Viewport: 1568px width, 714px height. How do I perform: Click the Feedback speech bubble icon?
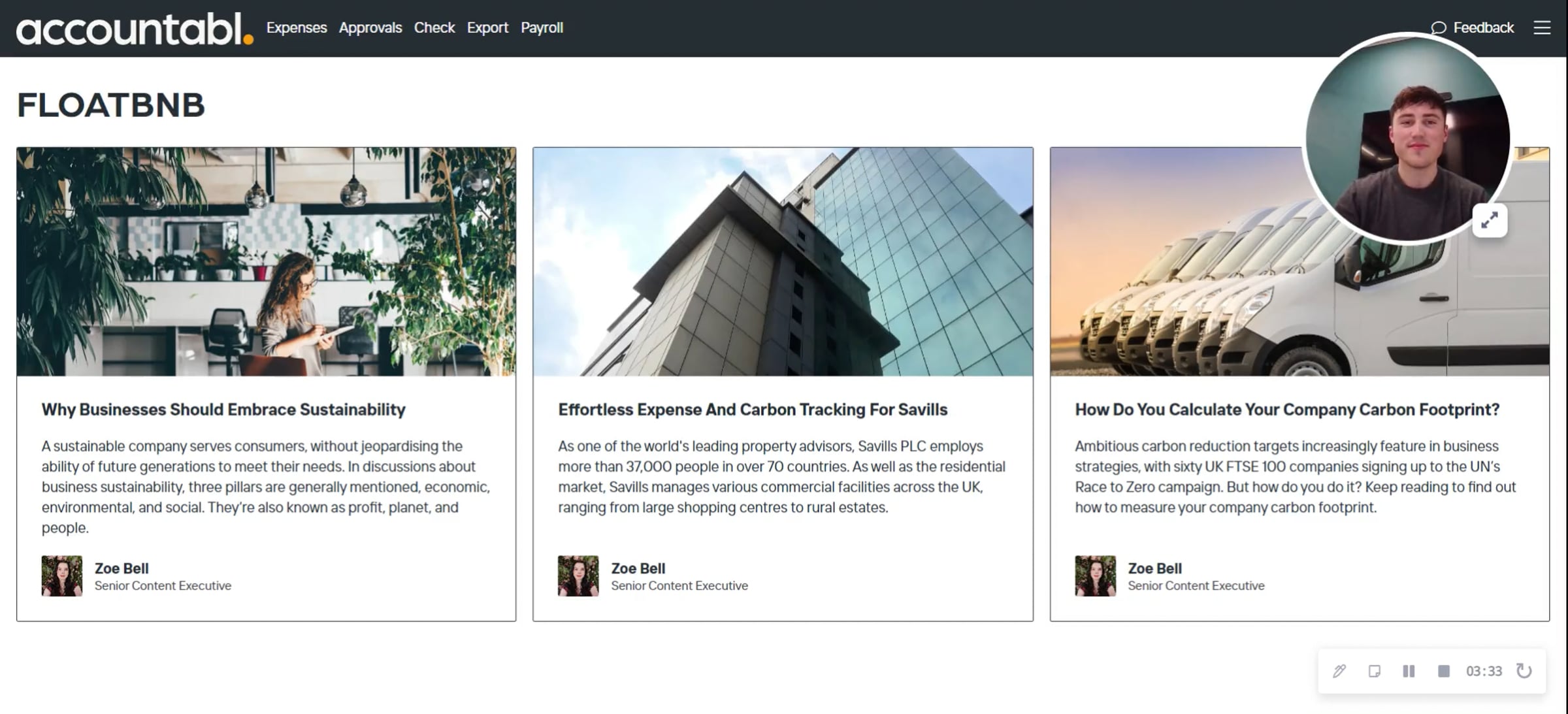coord(1438,27)
